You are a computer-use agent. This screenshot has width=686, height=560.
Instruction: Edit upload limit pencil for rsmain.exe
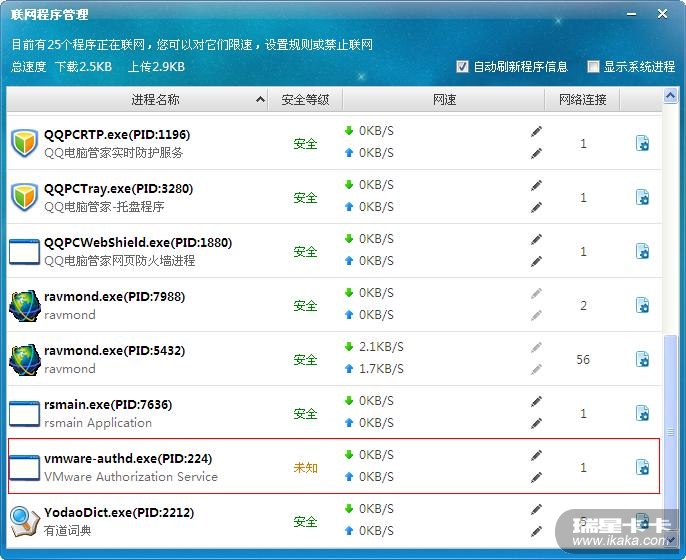(x=536, y=423)
